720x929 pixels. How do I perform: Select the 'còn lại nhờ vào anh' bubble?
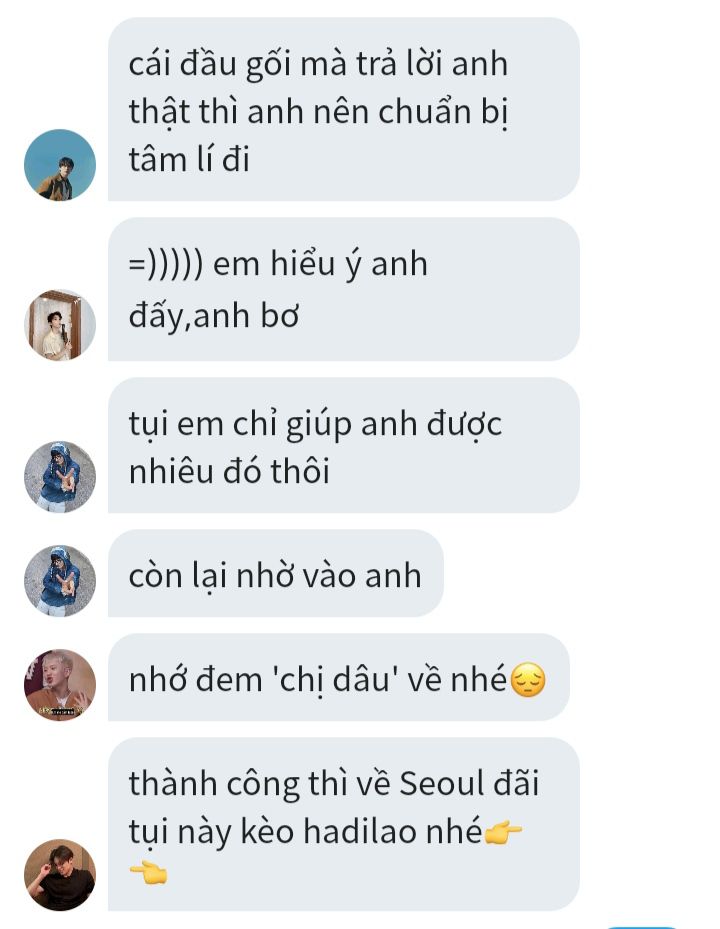click(276, 574)
